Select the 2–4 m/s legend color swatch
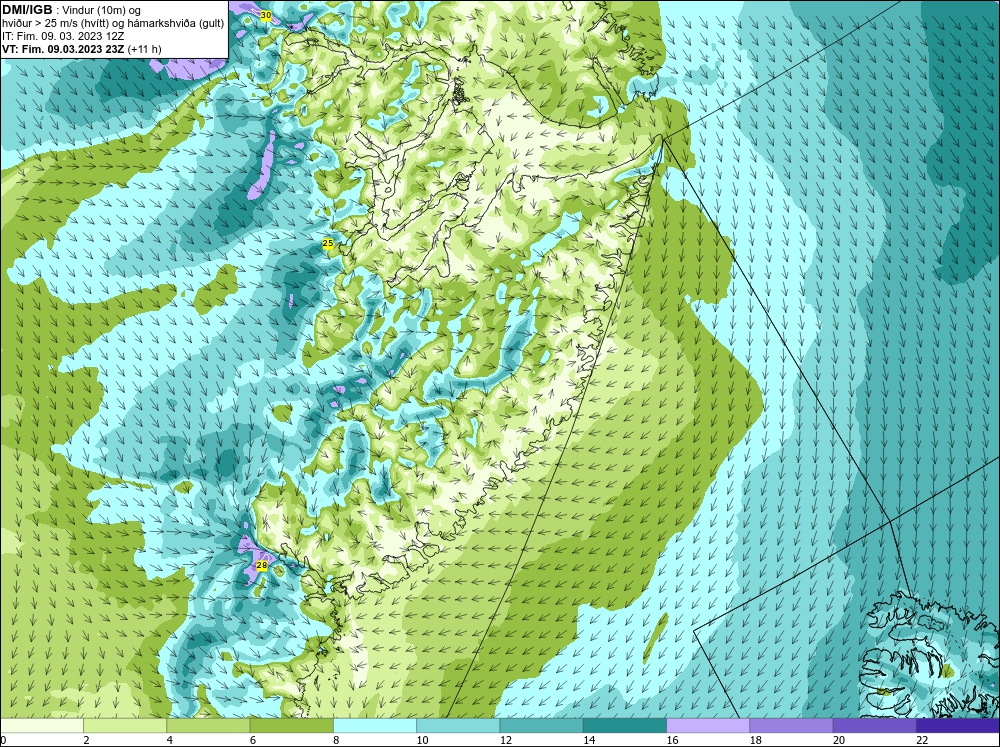The height and width of the screenshot is (747, 1000). [x=125, y=725]
